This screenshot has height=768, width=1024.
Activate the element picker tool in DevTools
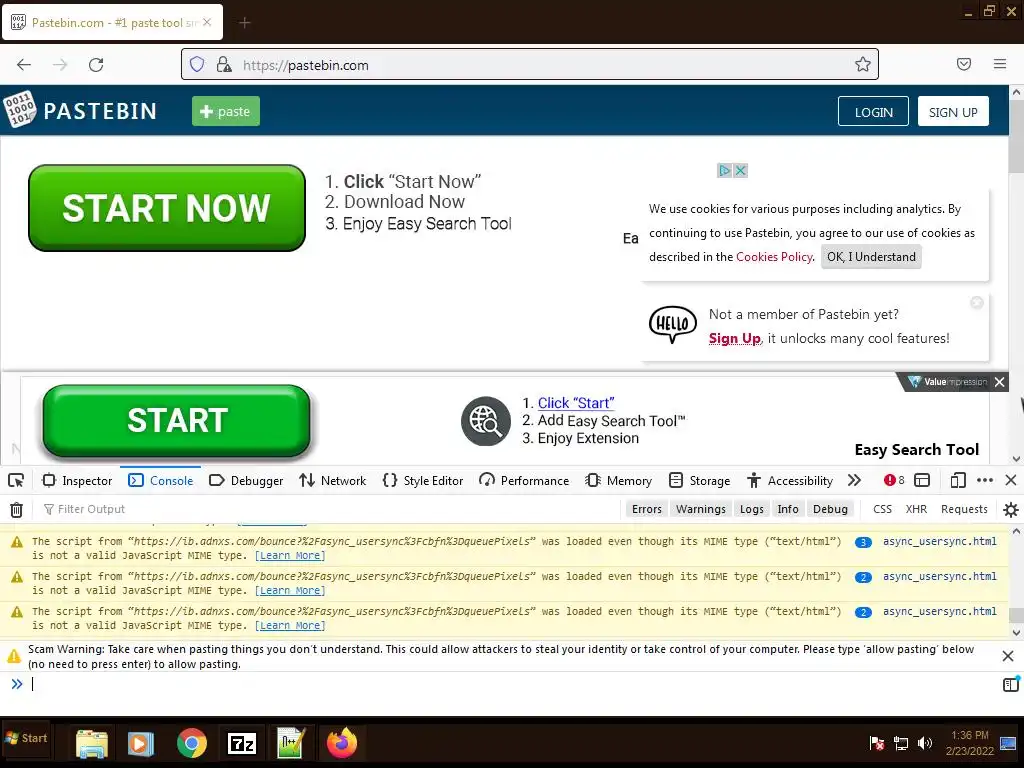point(16,481)
